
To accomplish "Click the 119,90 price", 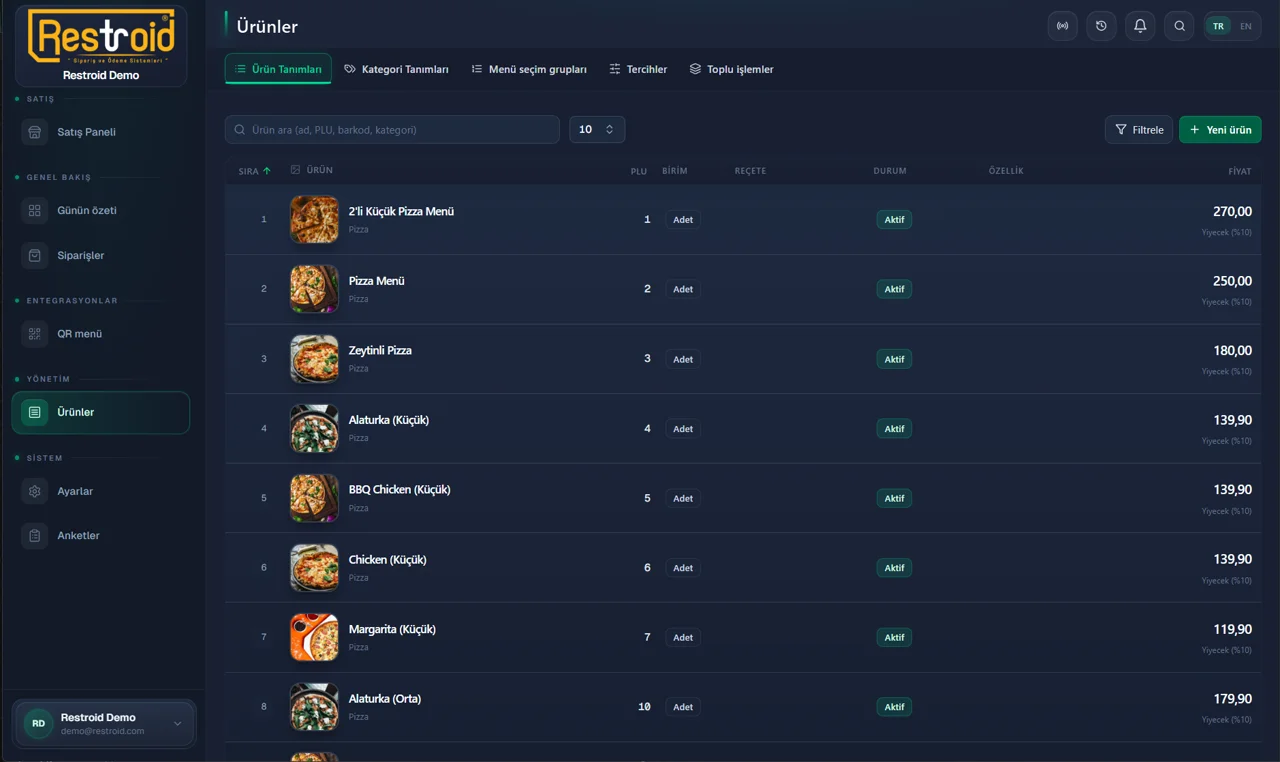I will click(1232, 630).
